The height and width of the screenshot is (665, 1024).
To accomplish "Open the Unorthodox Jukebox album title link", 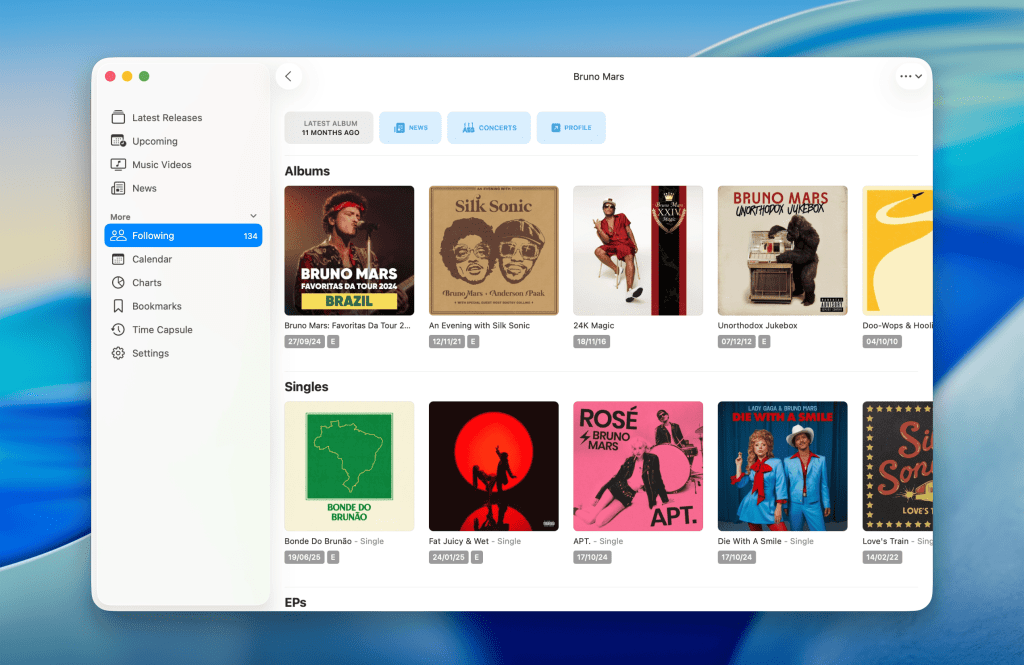I will 757,326.
